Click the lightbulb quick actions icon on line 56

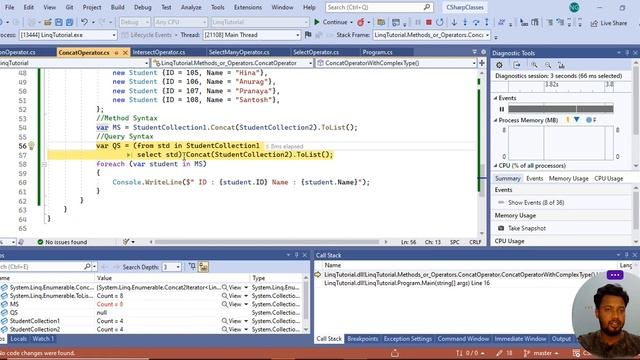(x=31, y=145)
